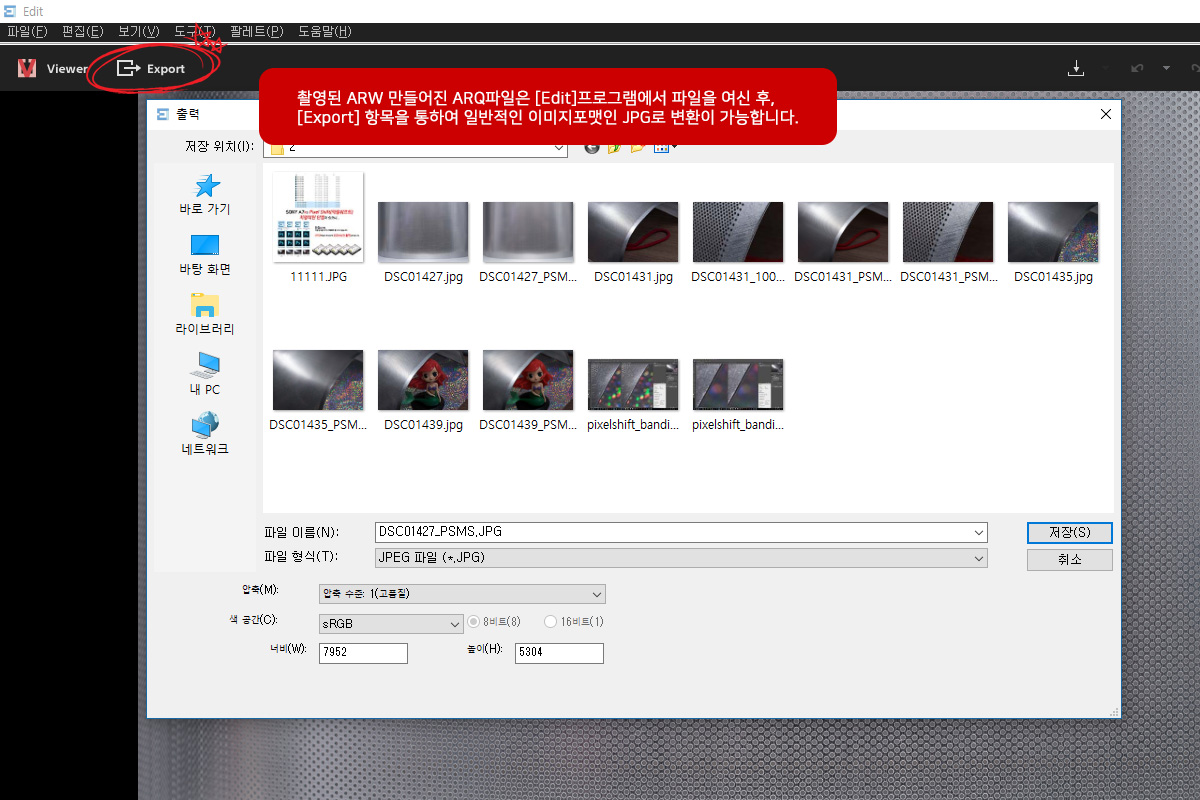Screen dimensions: 1200x800
Task: Open the Viewer application icon
Action: (x=28, y=68)
